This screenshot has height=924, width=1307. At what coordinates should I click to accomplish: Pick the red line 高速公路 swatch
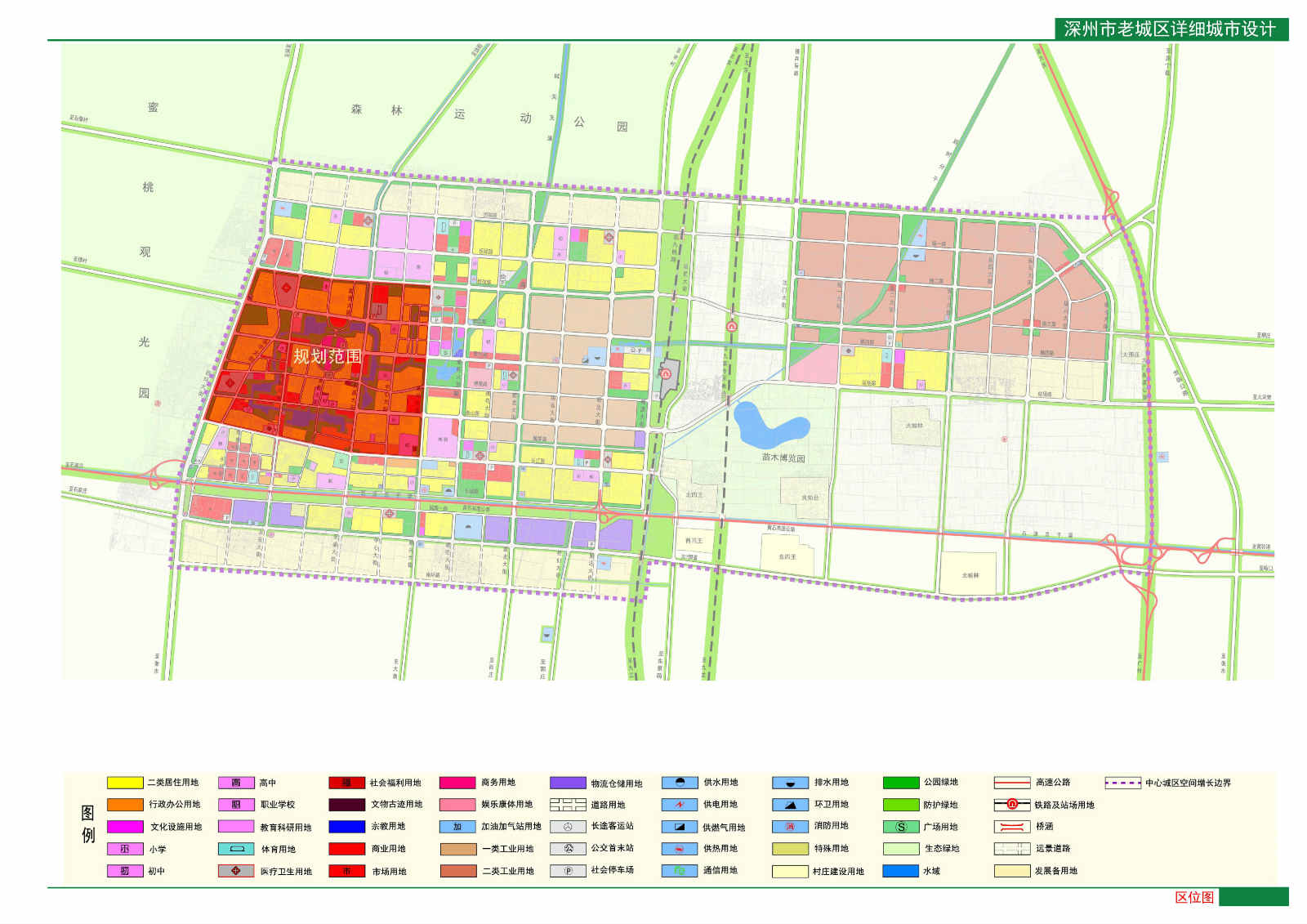[x=1012, y=783]
